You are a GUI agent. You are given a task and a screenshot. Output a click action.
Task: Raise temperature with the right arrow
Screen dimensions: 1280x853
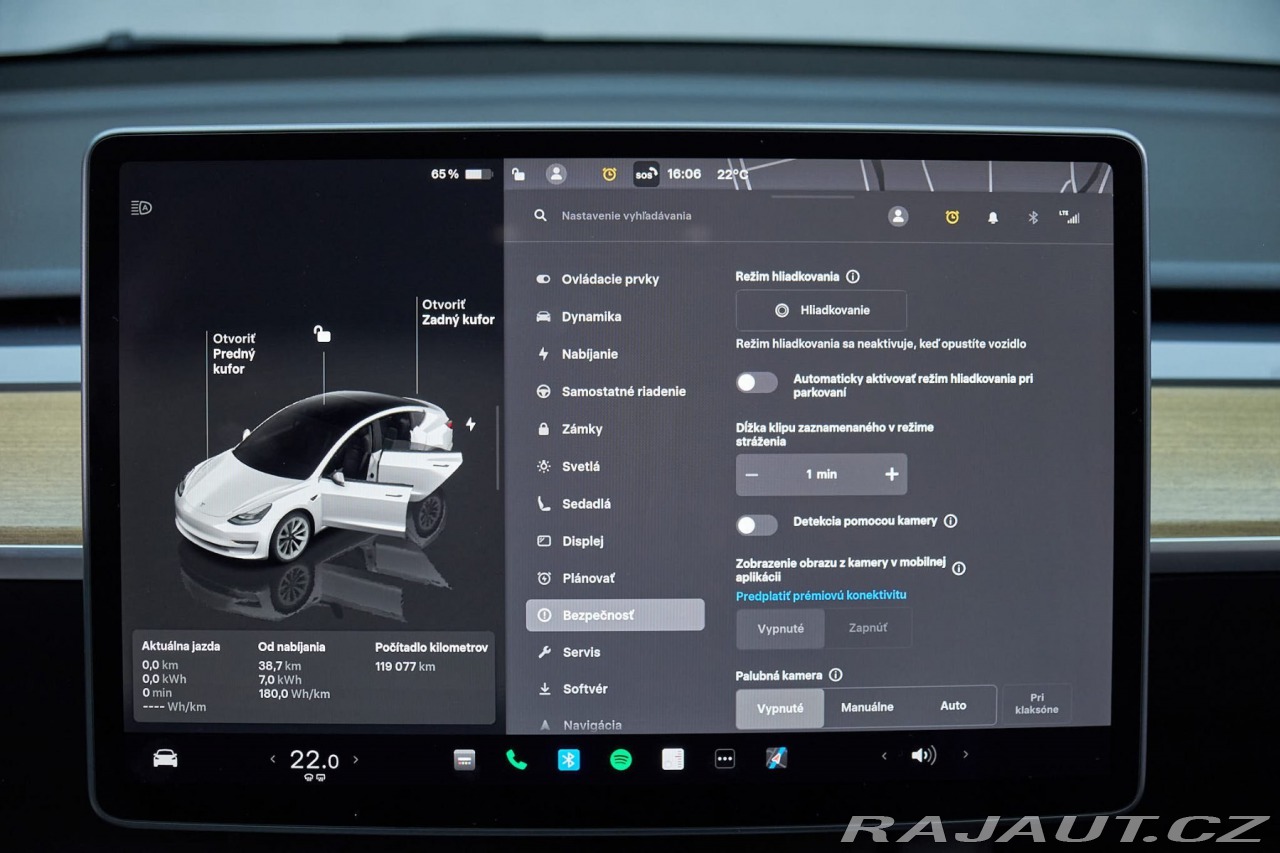355,760
